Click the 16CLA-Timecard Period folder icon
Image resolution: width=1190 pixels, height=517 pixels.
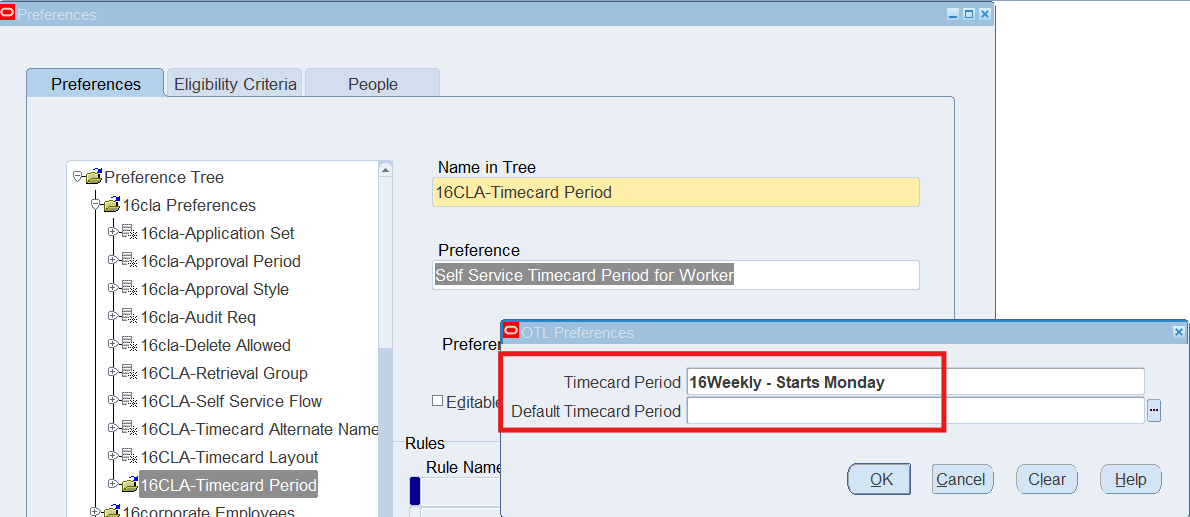coord(129,485)
